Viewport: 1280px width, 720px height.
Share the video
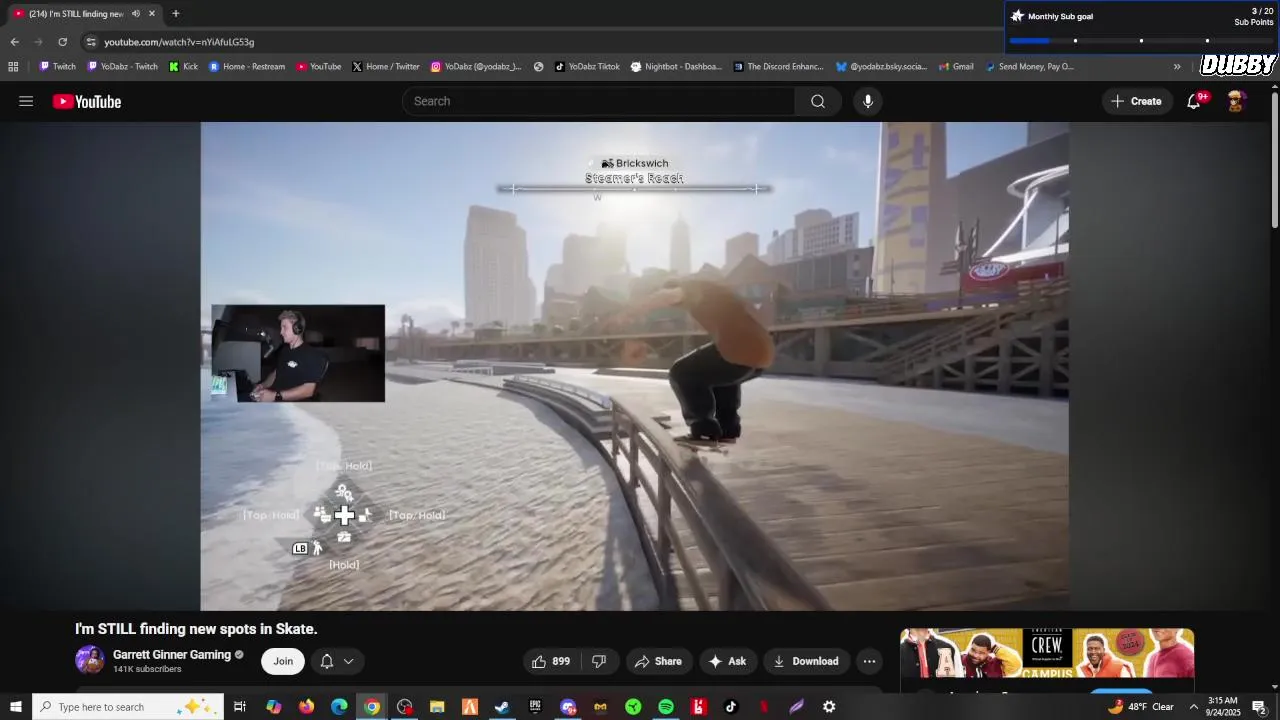pos(658,661)
